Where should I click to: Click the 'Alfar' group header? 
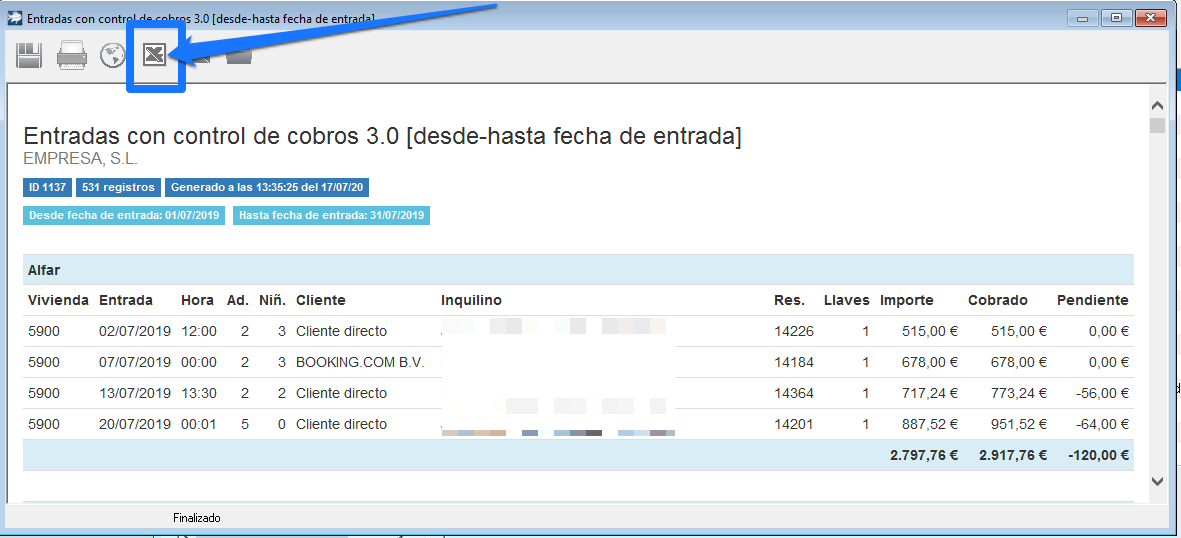[x=44, y=270]
